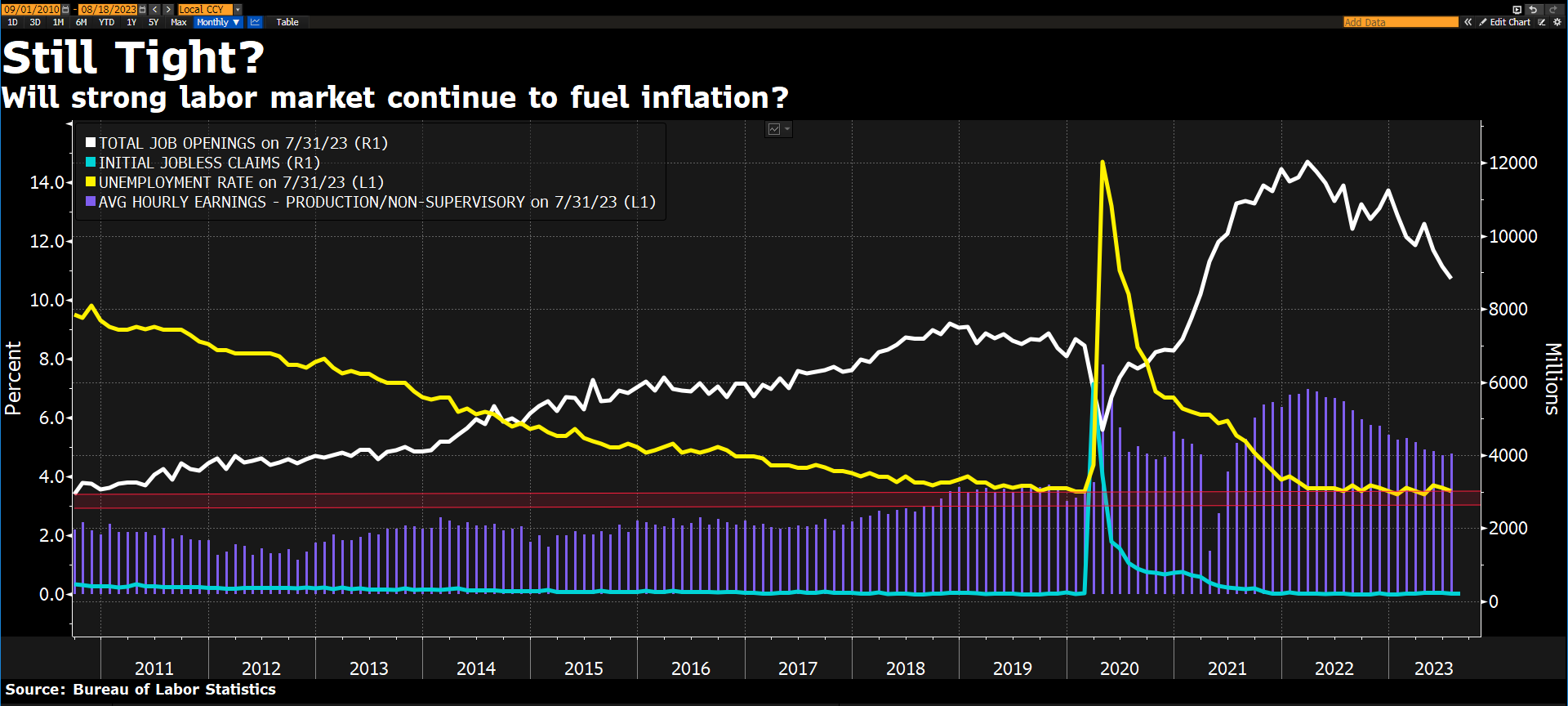The height and width of the screenshot is (706, 1568).
Task: Open the Monthly periodicity dropdown
Action: pyautogui.click(x=217, y=22)
